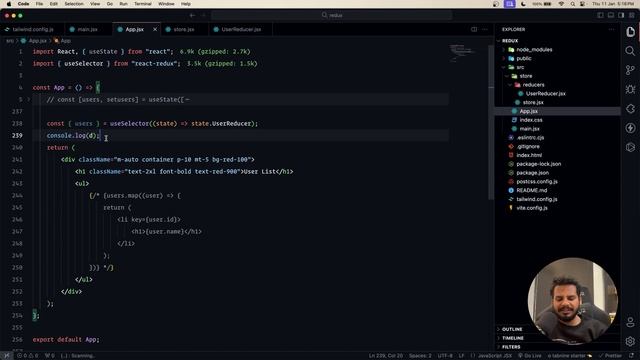Expand the OUTLINE section
640x360 pixels.
[x=512, y=329]
